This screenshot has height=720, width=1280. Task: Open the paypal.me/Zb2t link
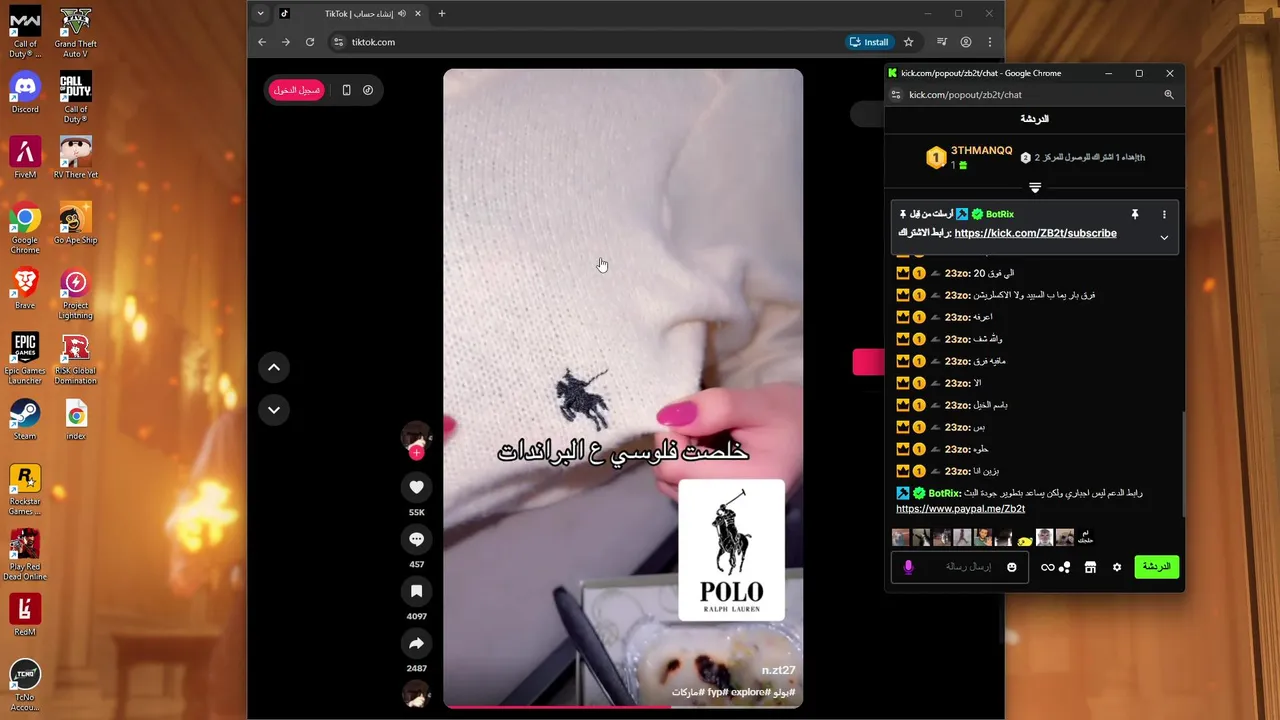(x=960, y=509)
